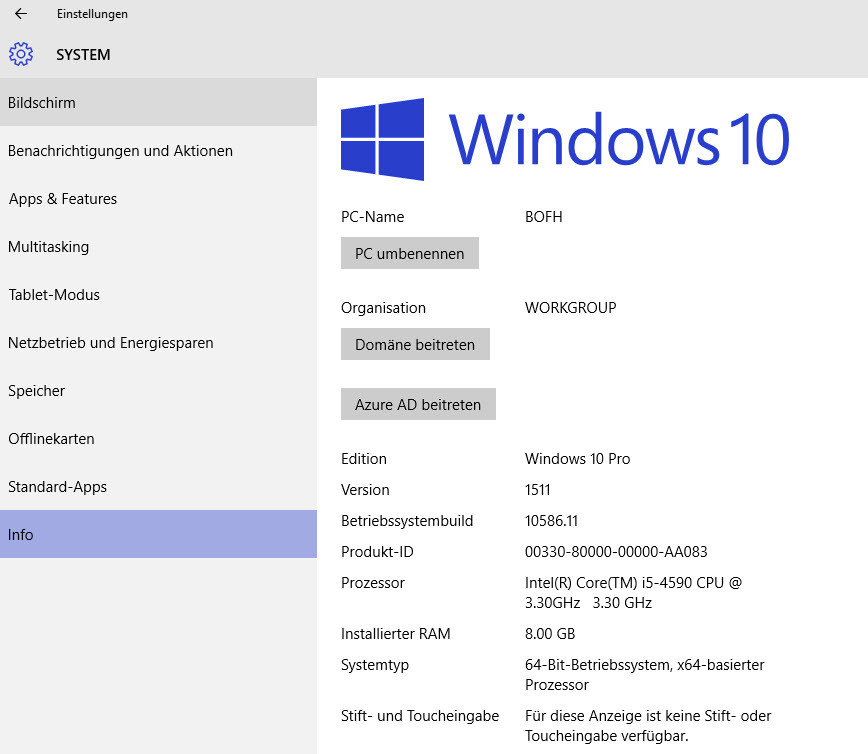Click the WORKGROUP organisation value

[x=570, y=308]
